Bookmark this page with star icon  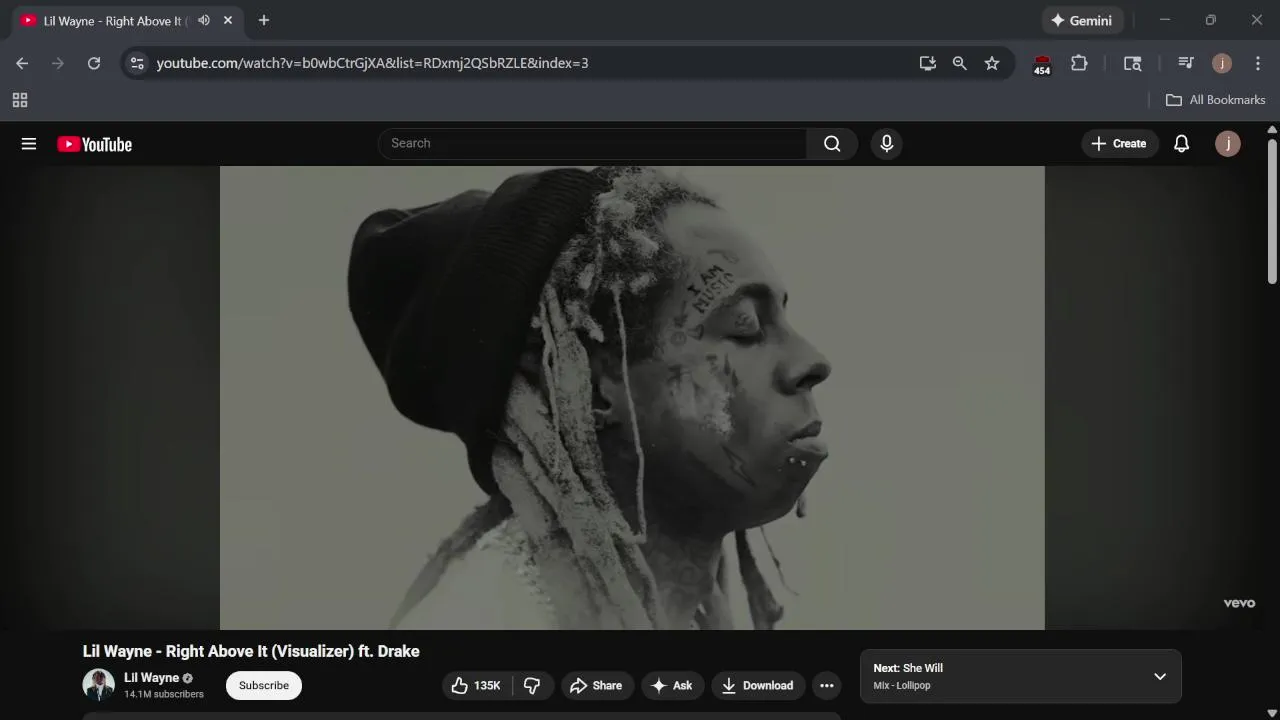click(x=992, y=63)
